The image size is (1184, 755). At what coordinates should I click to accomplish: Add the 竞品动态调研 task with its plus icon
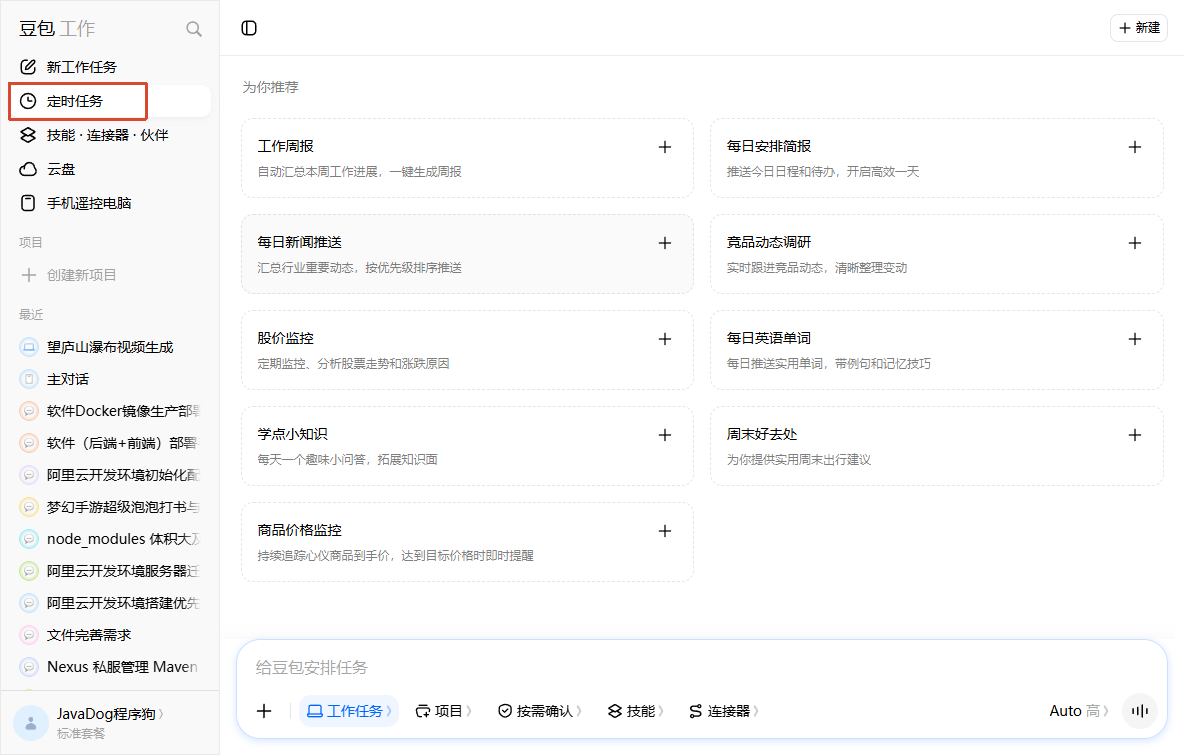coord(1134,243)
